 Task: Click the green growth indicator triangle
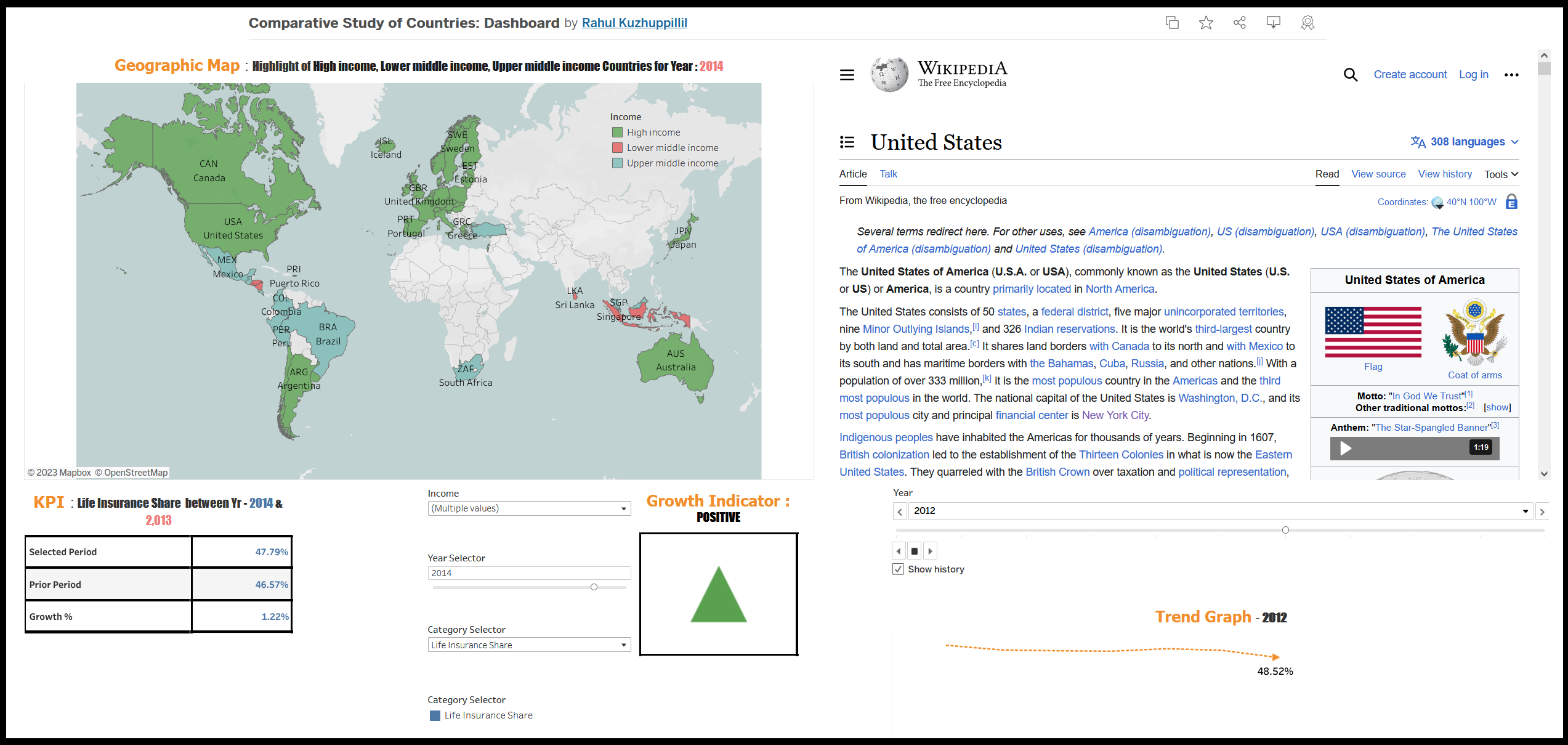pyautogui.click(x=719, y=594)
